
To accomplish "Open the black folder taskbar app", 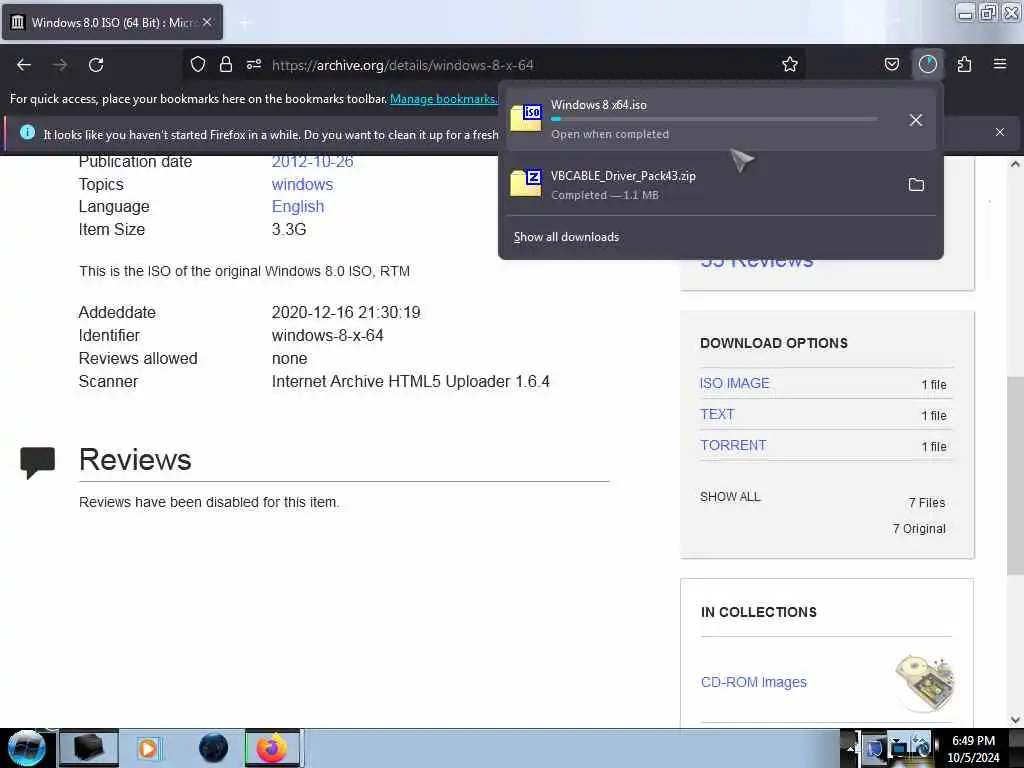I will coord(89,748).
